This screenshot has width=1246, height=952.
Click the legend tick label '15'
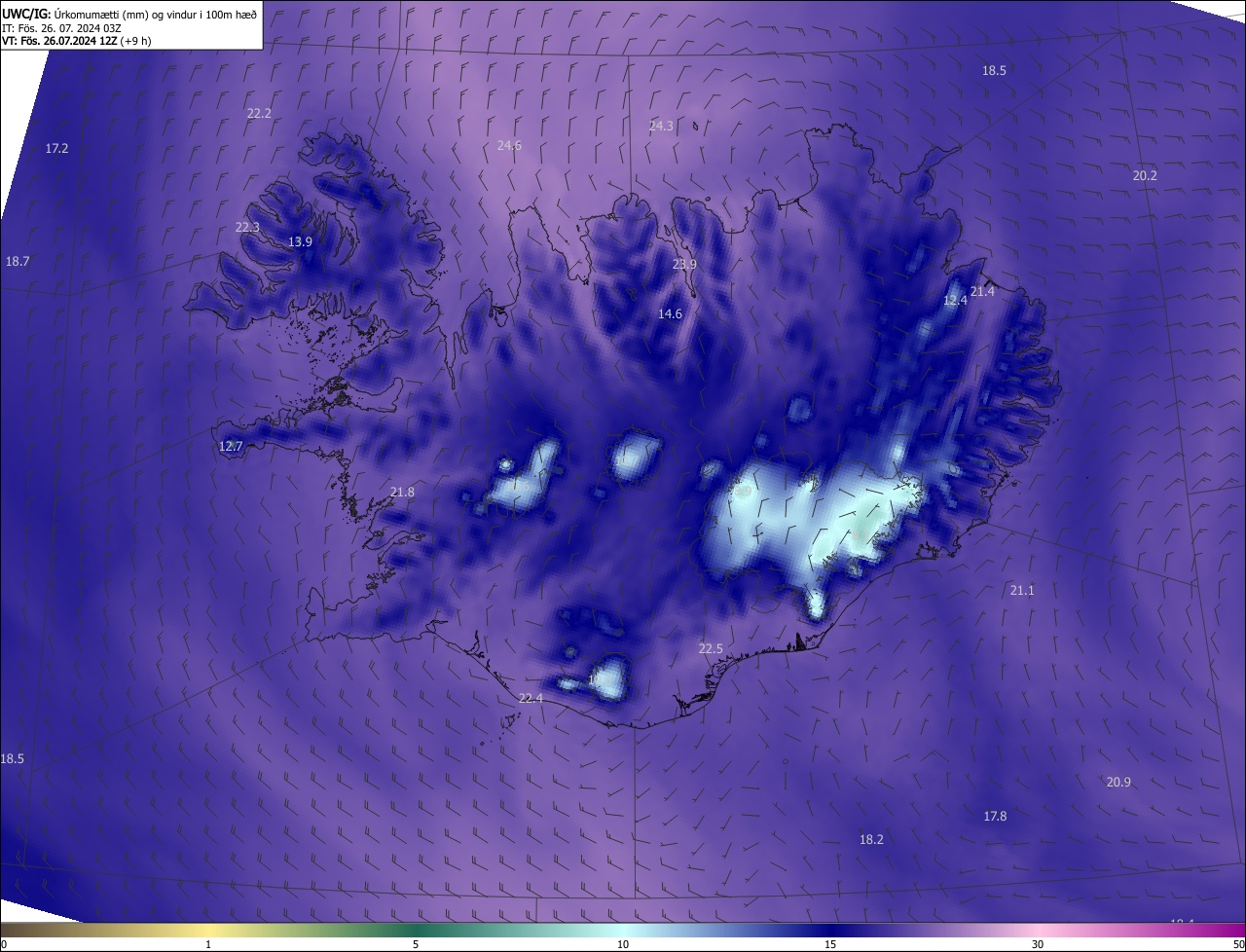coord(830,944)
